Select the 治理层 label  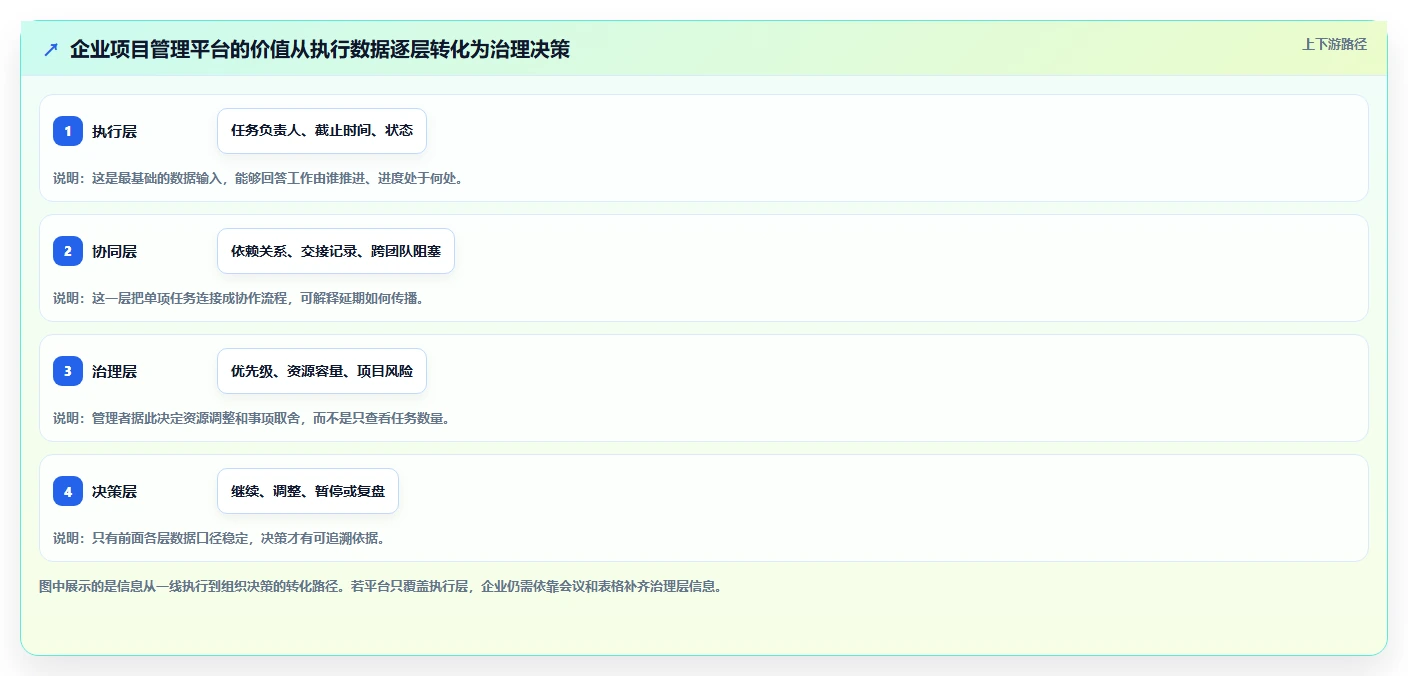[114, 371]
